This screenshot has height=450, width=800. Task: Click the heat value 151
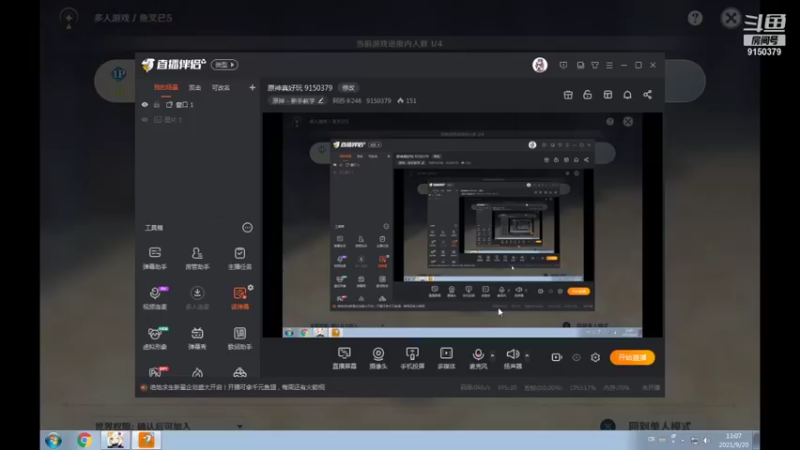click(407, 101)
